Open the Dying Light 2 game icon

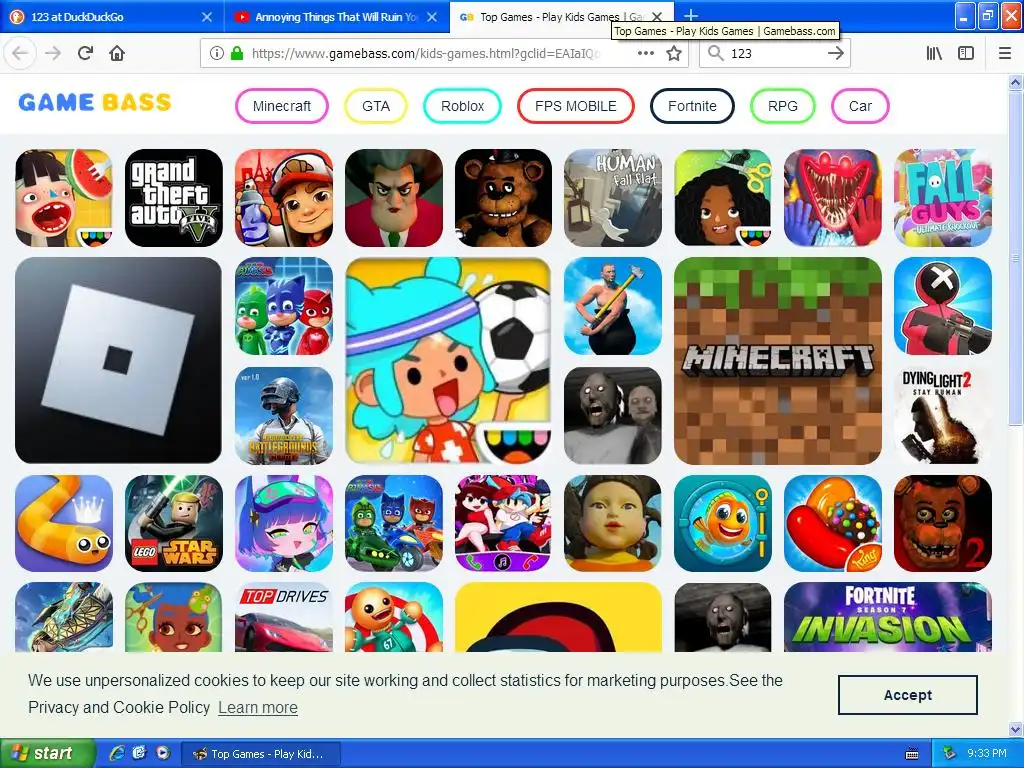(x=943, y=415)
